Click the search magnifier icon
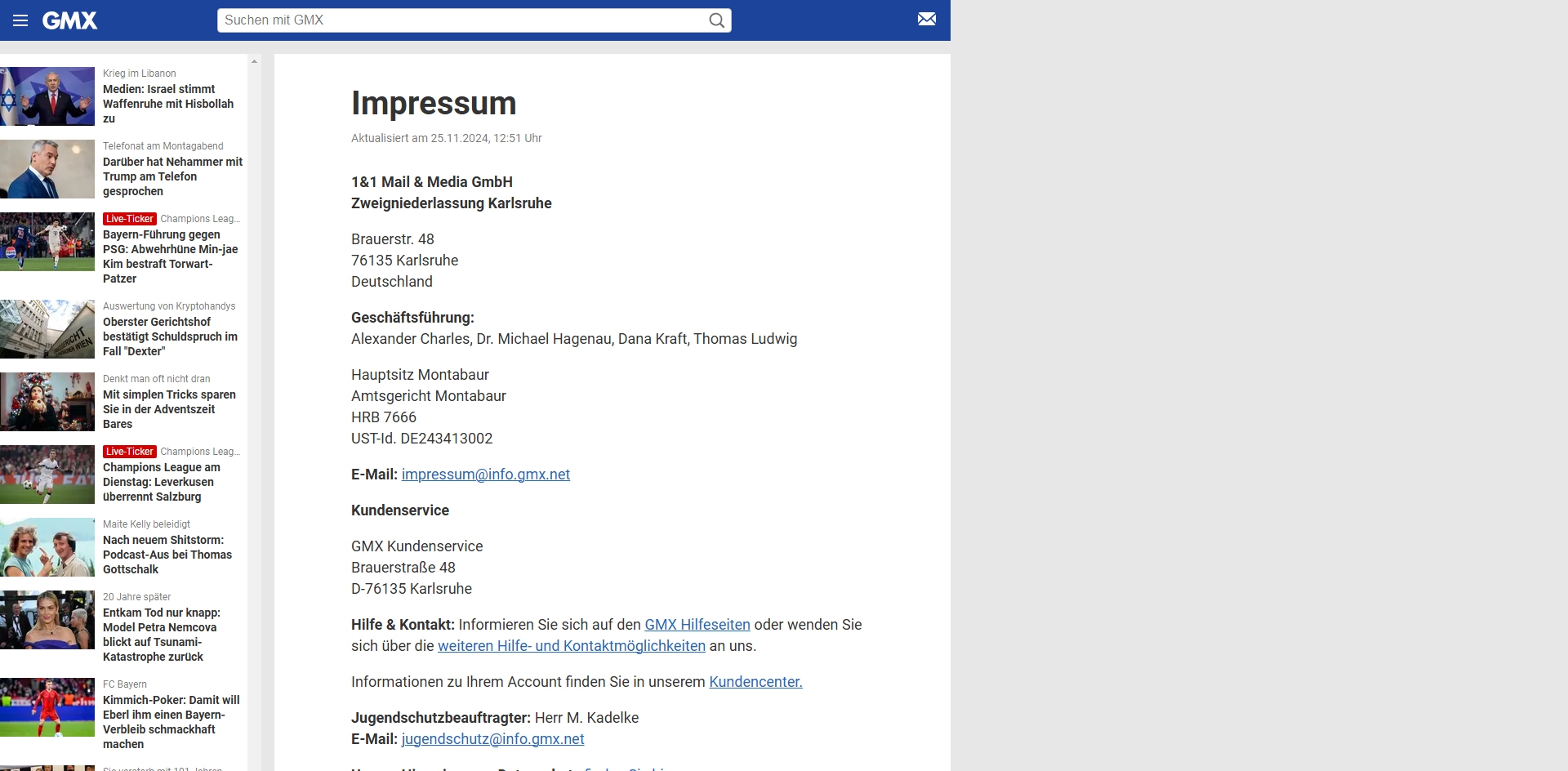The width and height of the screenshot is (1568, 771). click(716, 20)
